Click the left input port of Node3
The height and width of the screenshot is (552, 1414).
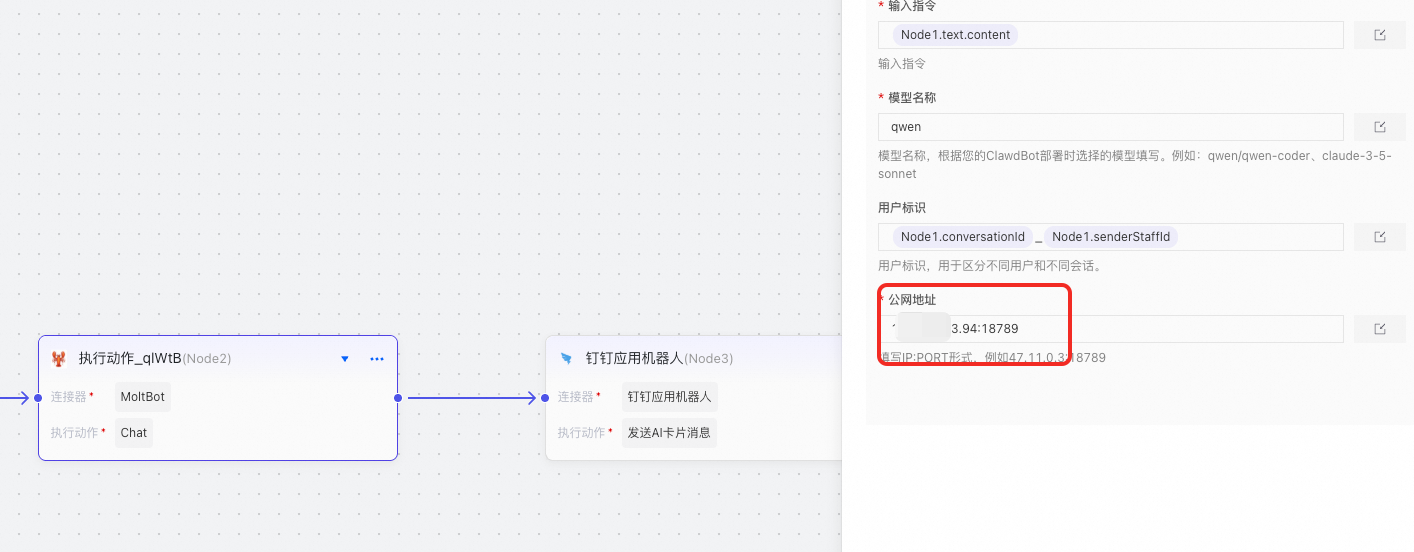tap(545, 398)
